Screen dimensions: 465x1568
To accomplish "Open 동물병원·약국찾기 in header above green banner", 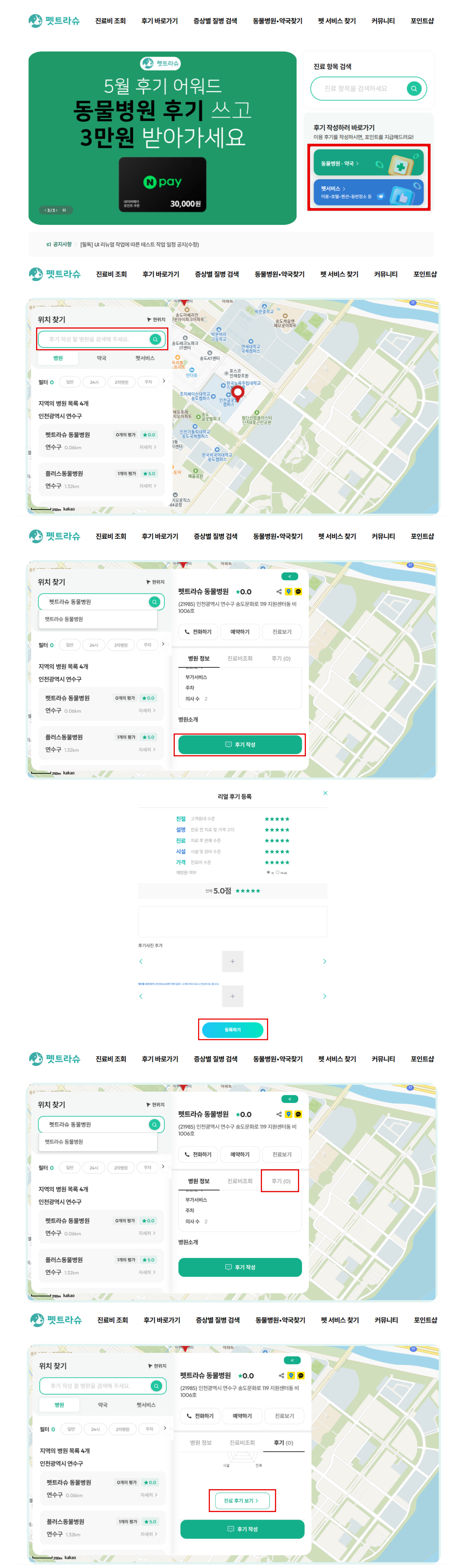I will point(277,21).
